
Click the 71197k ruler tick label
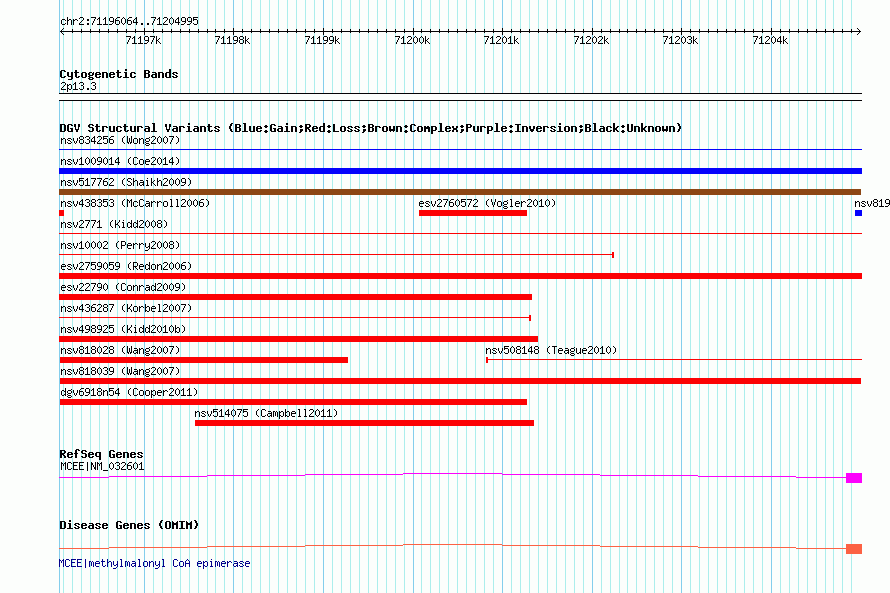pos(143,40)
